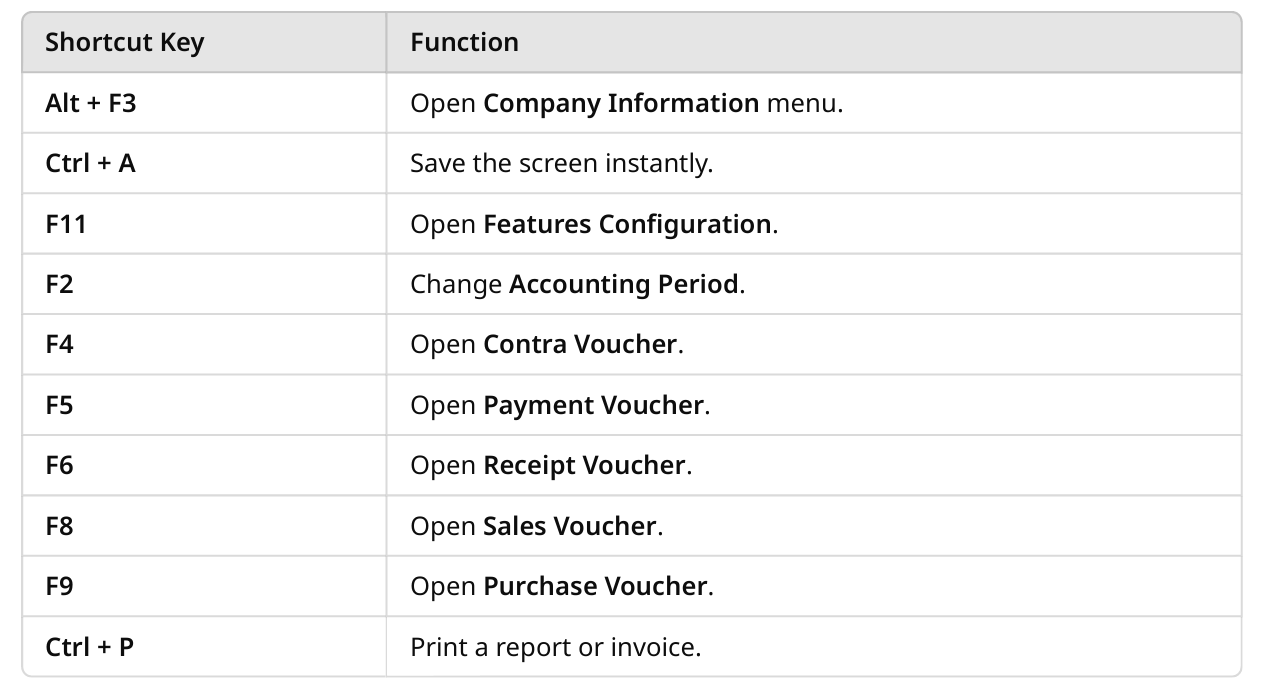1274x691 pixels.
Task: Click the Purchase Voucher bold text
Action: click(x=596, y=586)
